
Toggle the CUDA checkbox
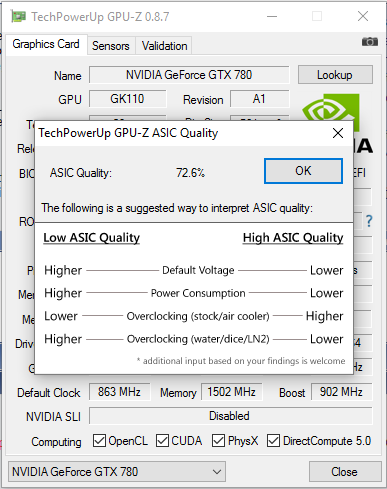(x=162, y=440)
